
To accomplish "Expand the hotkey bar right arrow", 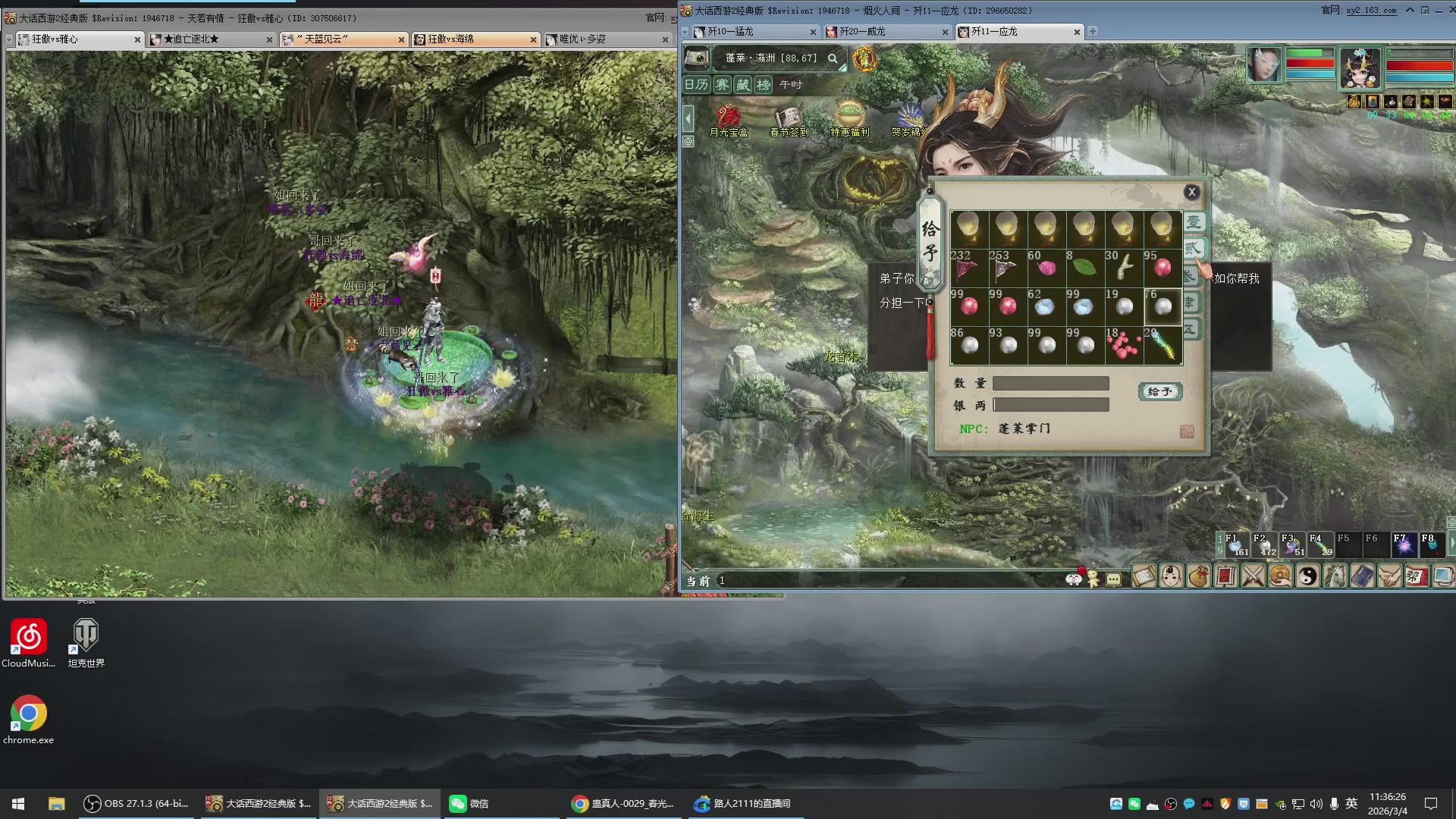I will click(x=1451, y=544).
